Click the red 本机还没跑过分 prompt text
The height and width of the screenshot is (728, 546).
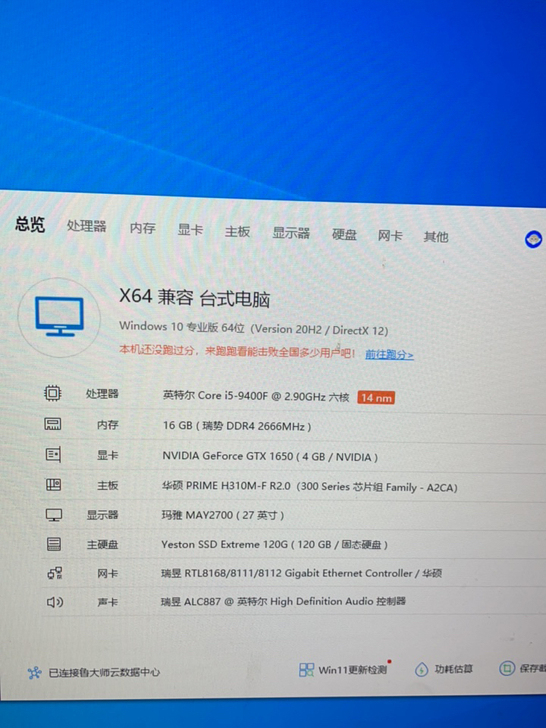[x=237, y=351]
